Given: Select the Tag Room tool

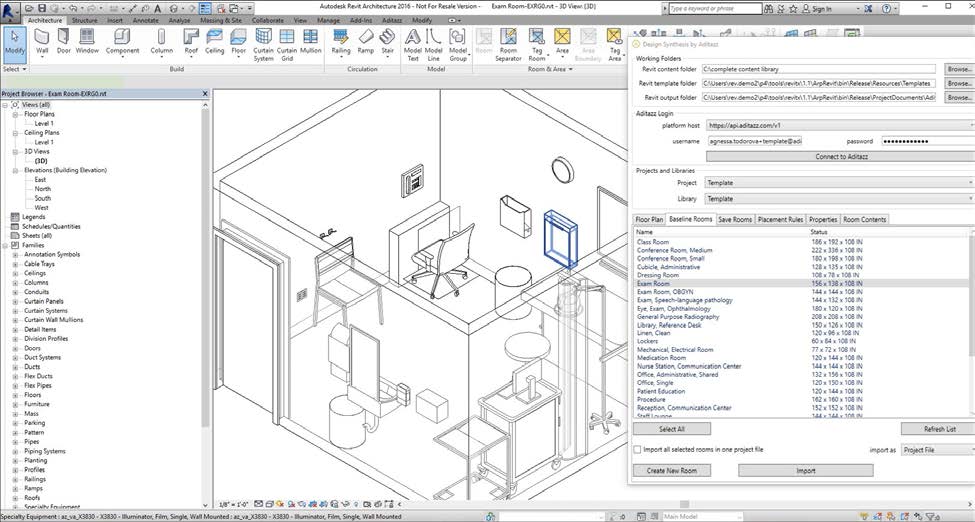Looking at the screenshot, I should coord(537,45).
